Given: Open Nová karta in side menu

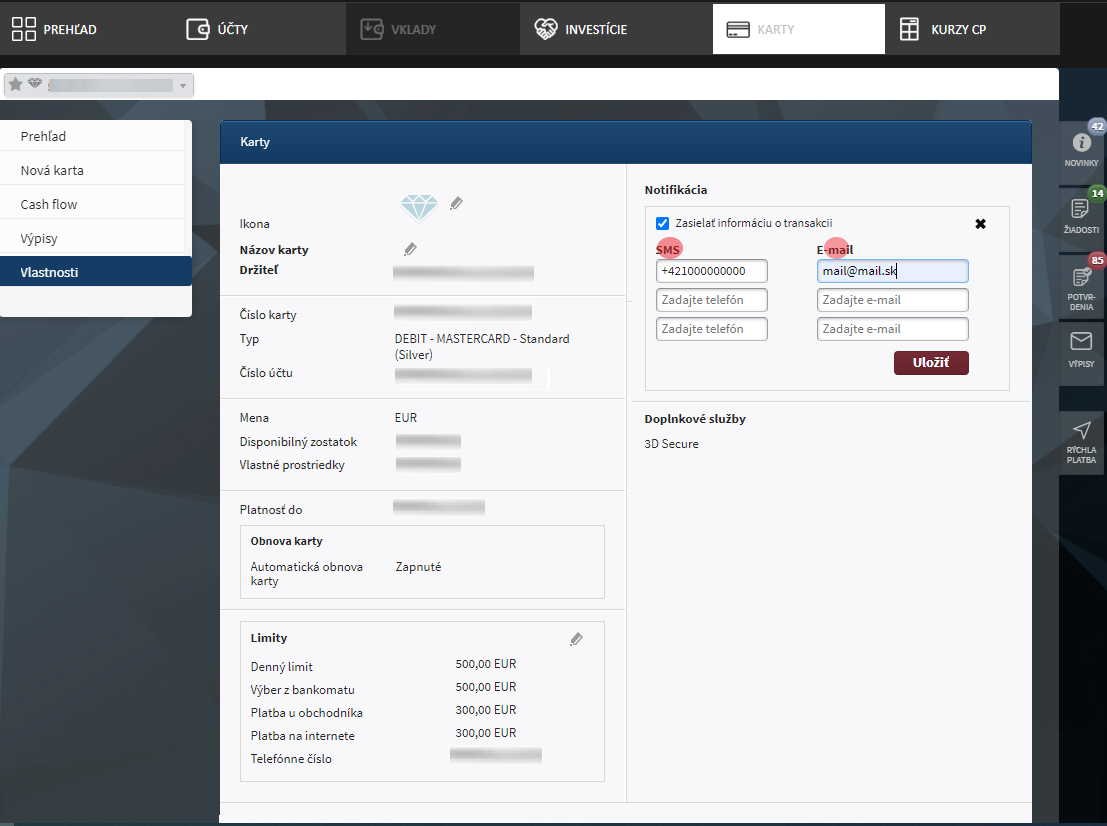Looking at the screenshot, I should click(52, 170).
